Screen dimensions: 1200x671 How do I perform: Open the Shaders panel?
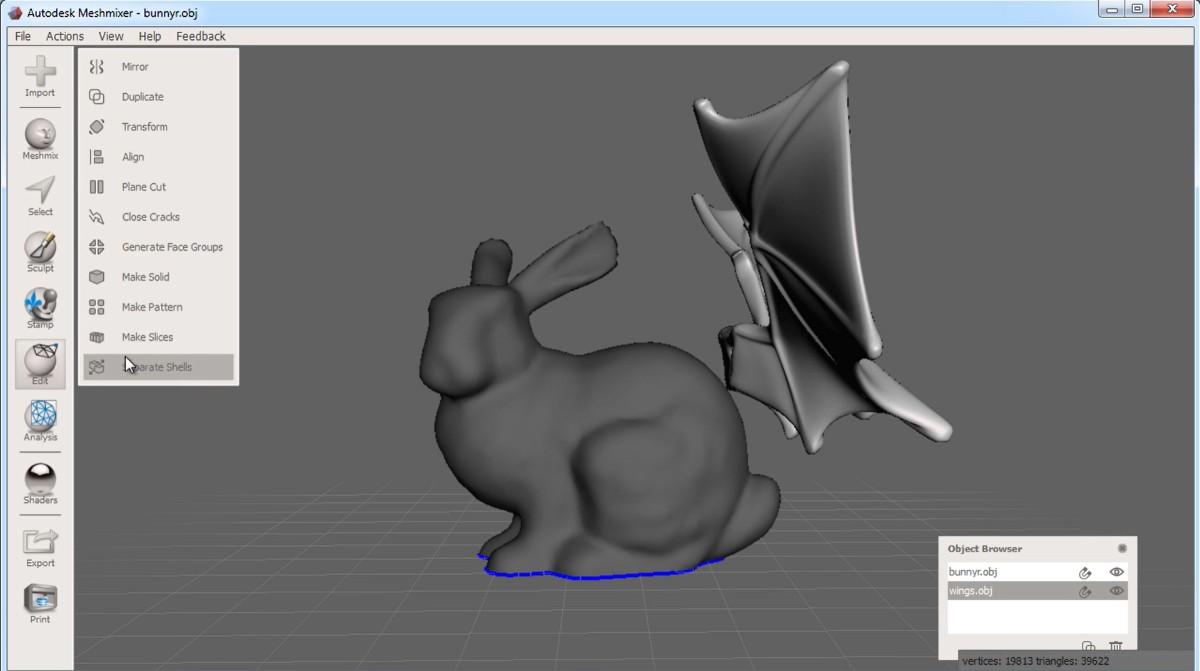40,484
